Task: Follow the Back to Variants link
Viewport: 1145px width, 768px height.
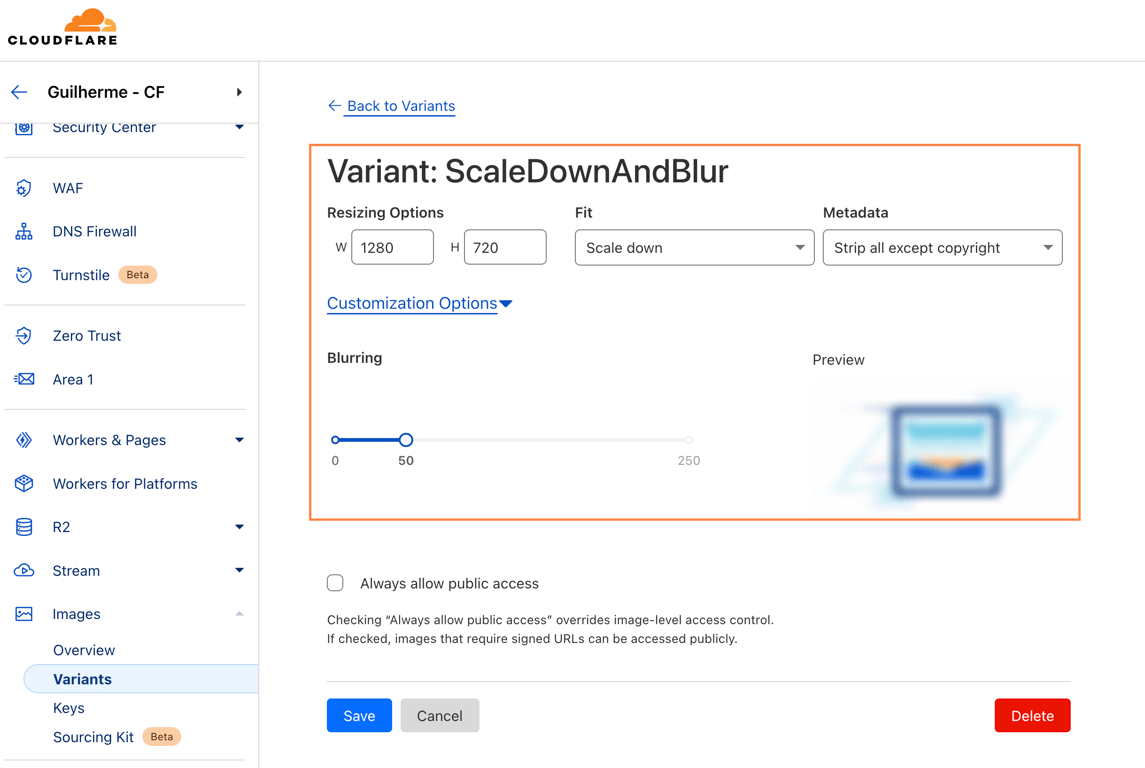Action: click(x=400, y=106)
